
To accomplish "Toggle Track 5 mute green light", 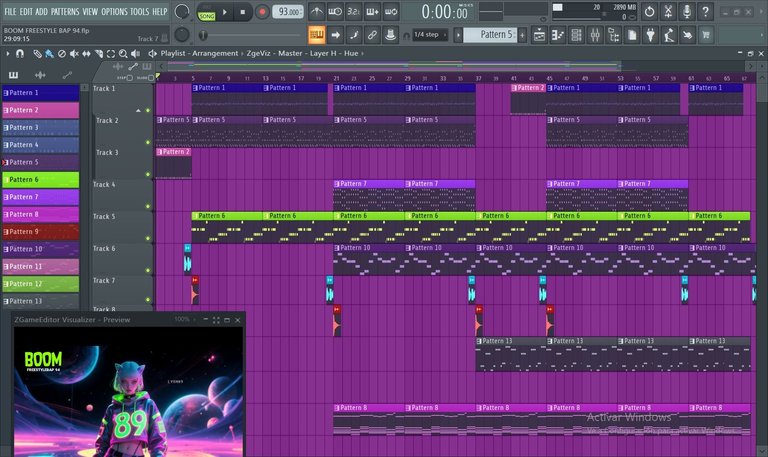I will pyautogui.click(x=148, y=239).
